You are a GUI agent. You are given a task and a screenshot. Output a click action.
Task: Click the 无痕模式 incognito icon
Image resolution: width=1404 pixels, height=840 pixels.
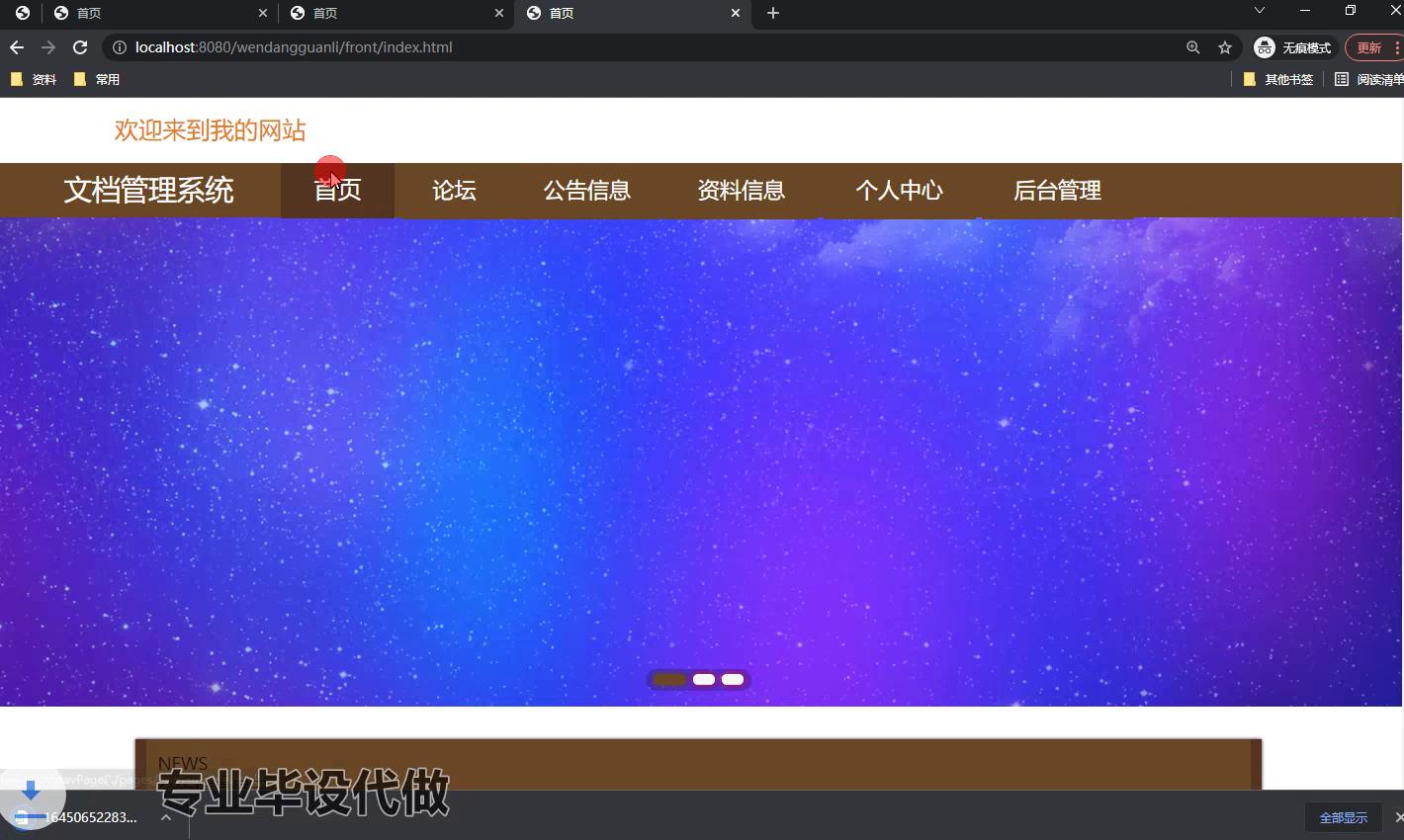[1265, 47]
